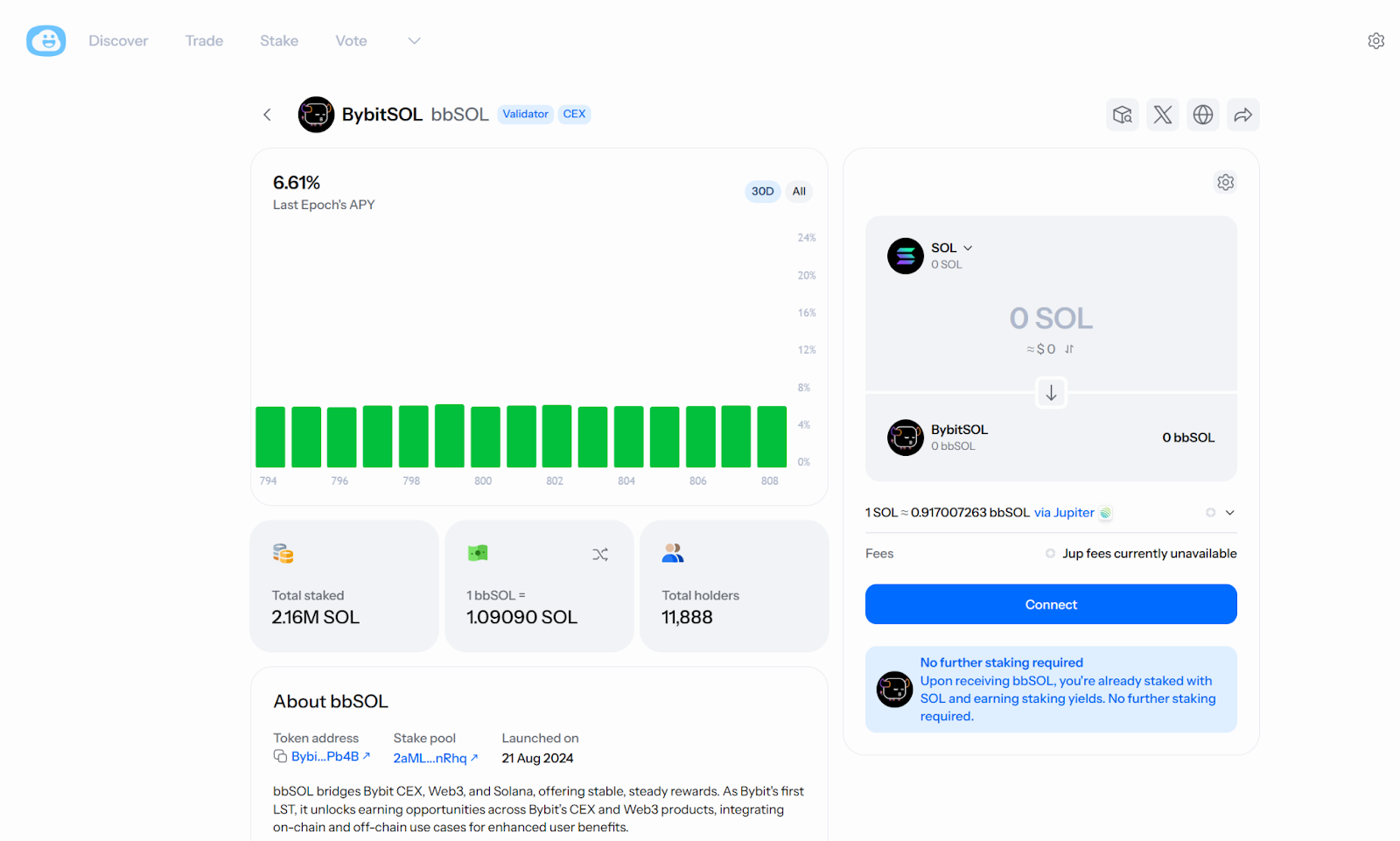
Task: Switch chart to 30D range
Action: 762,191
